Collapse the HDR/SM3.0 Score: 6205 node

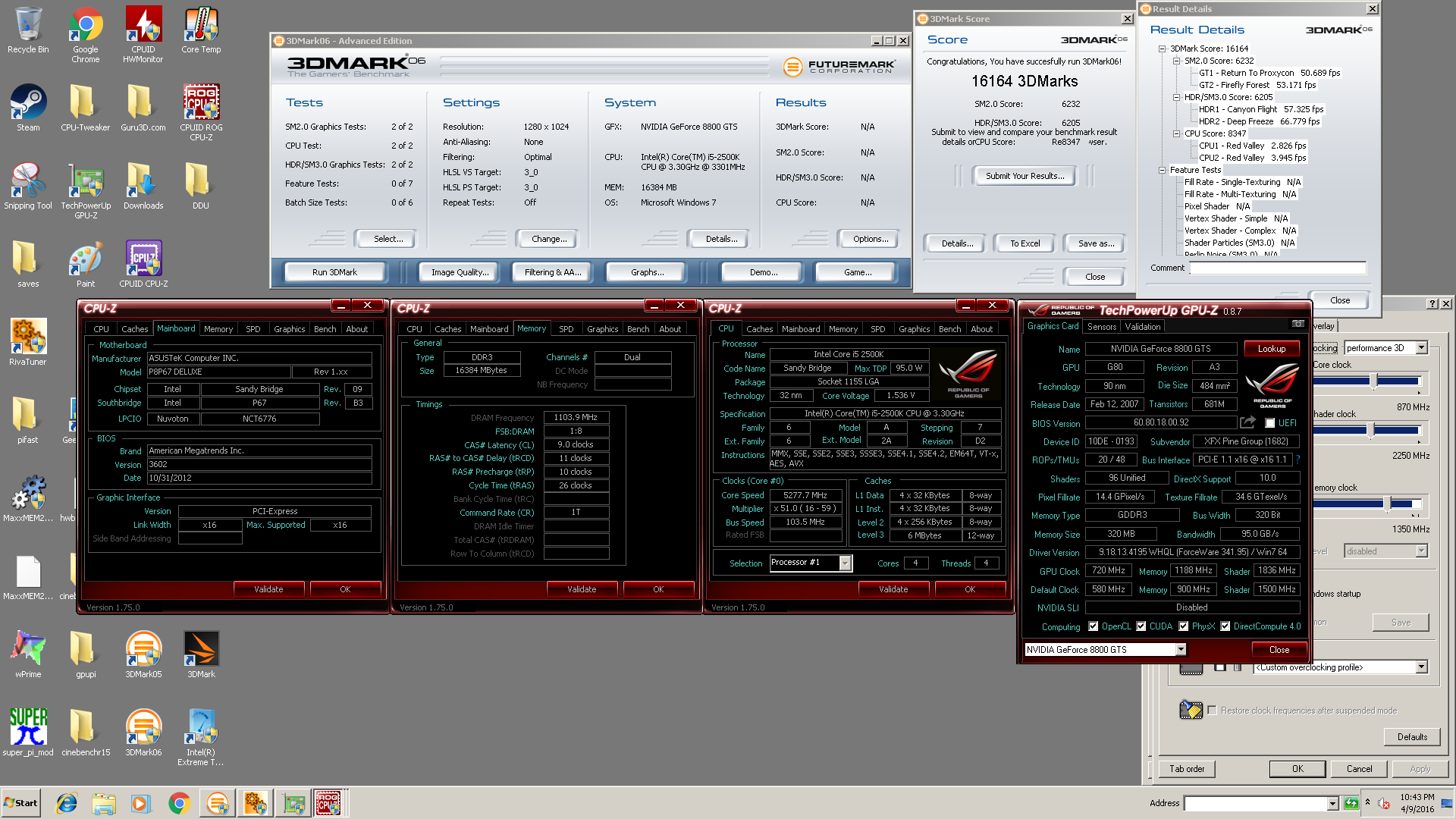click(x=1176, y=97)
